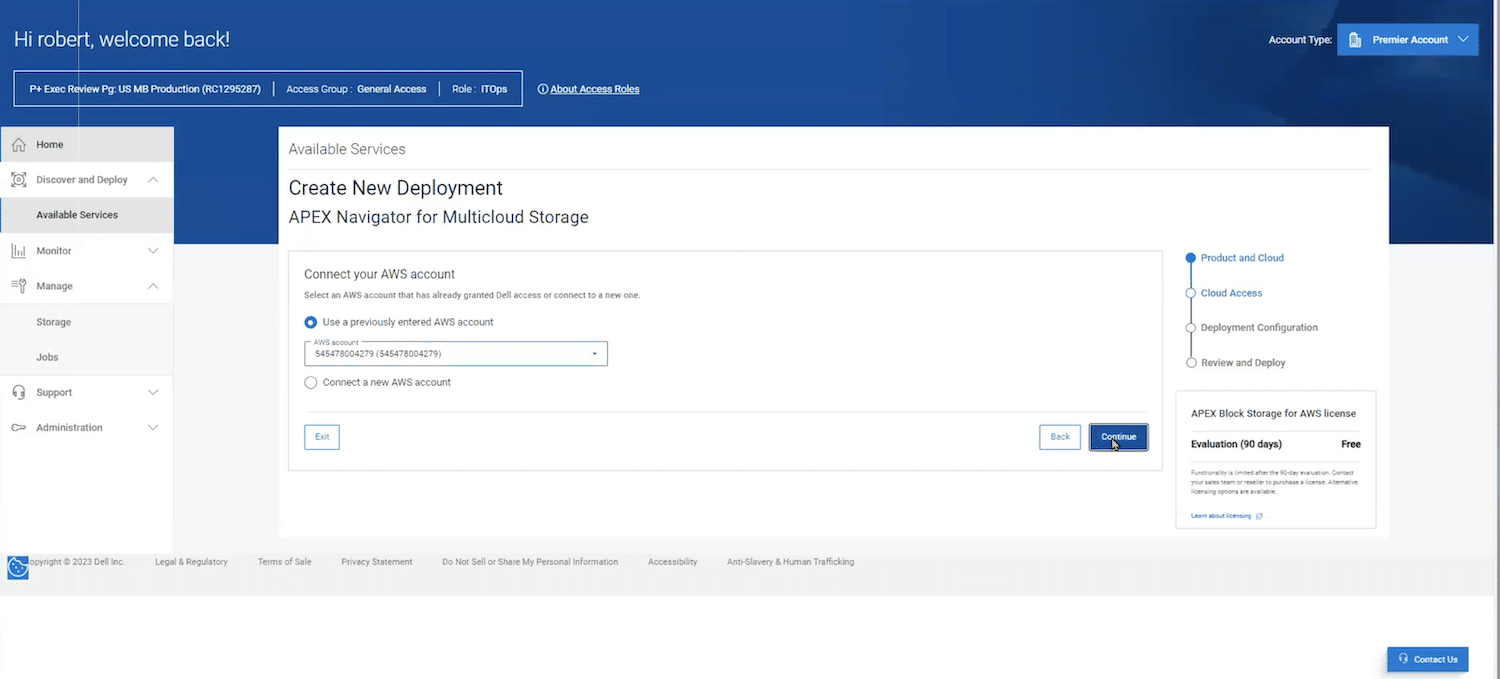Open the Learn about licensing link
The width and height of the screenshot is (1500, 679).
pos(1221,516)
